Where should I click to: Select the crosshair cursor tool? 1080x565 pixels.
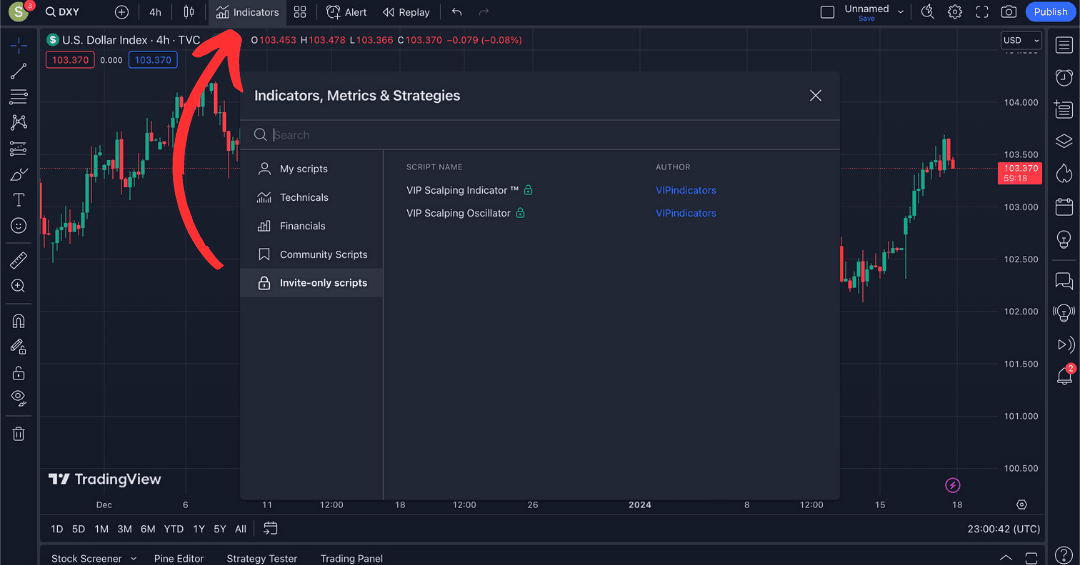[x=19, y=46]
